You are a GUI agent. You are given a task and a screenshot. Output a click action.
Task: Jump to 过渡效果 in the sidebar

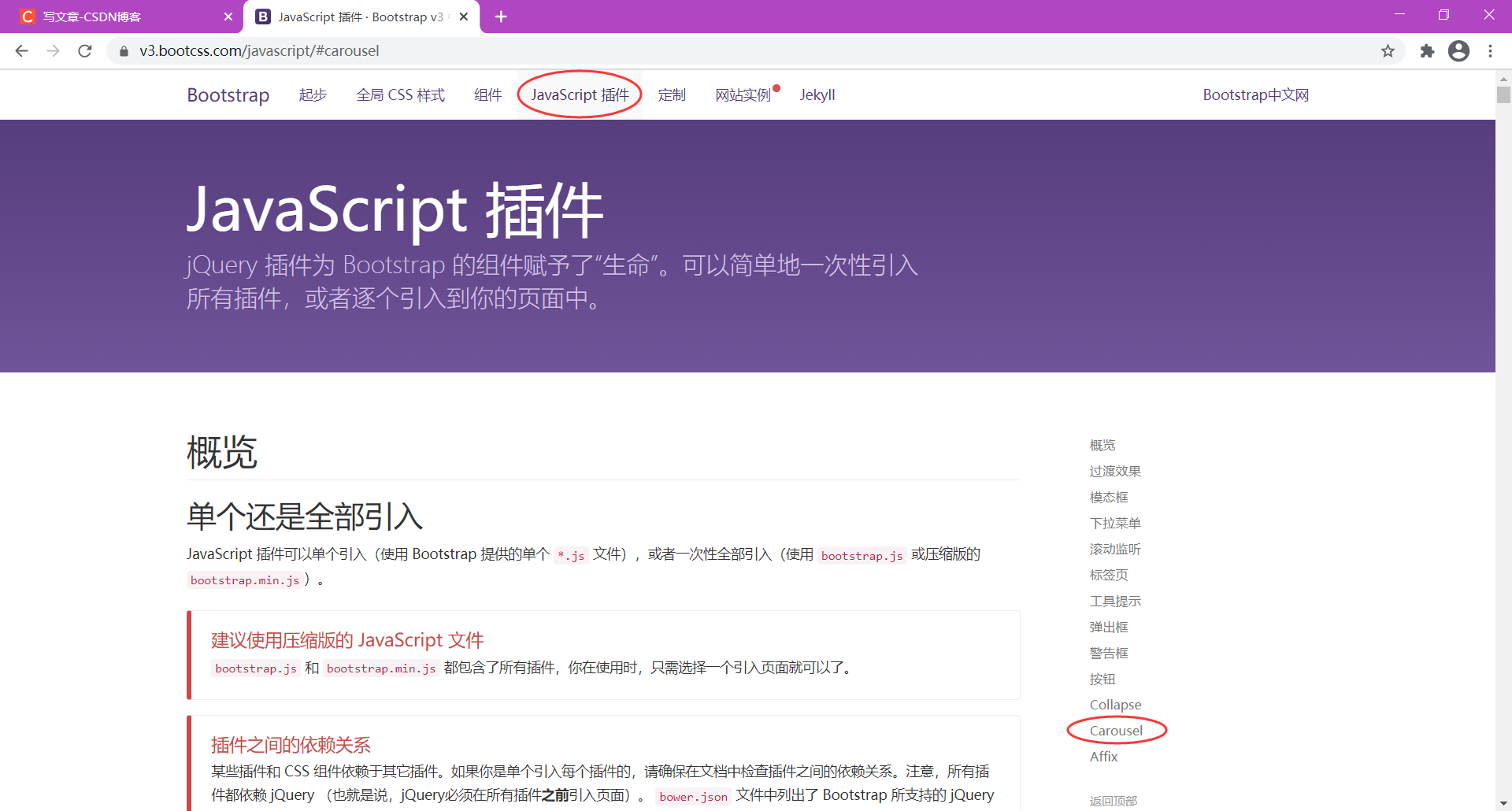pos(1115,472)
